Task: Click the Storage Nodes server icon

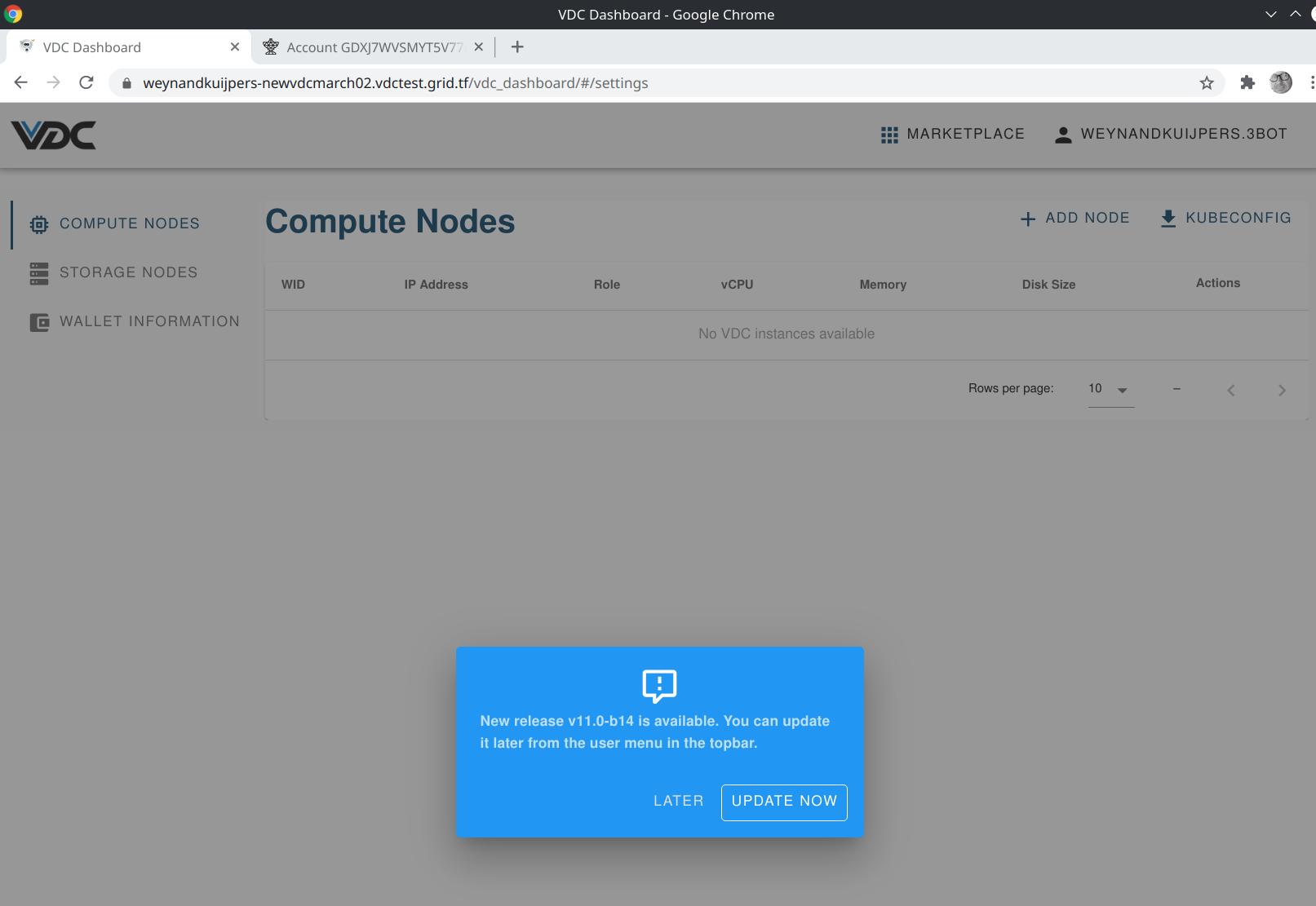Action: click(x=38, y=272)
